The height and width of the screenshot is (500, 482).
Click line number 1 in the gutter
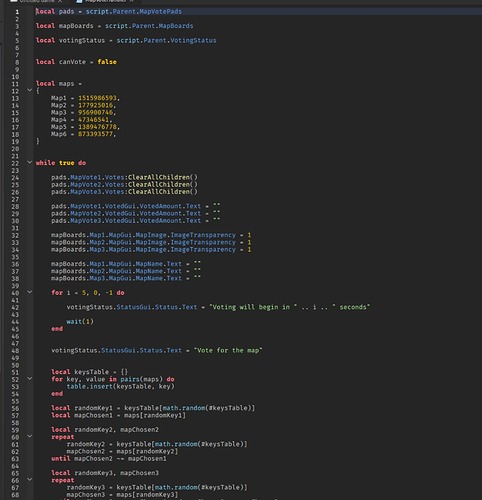(x=17, y=12)
